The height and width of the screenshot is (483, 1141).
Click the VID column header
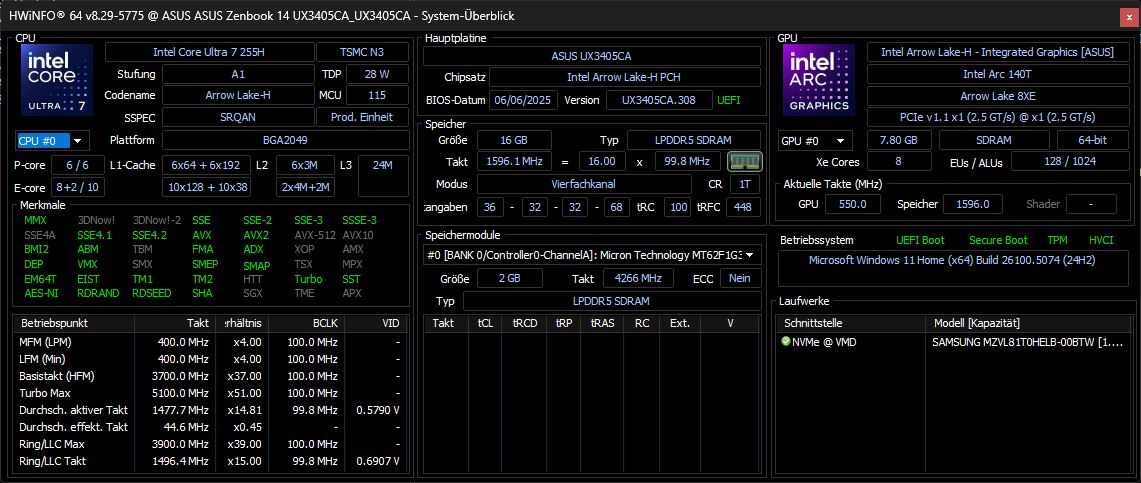click(x=390, y=323)
